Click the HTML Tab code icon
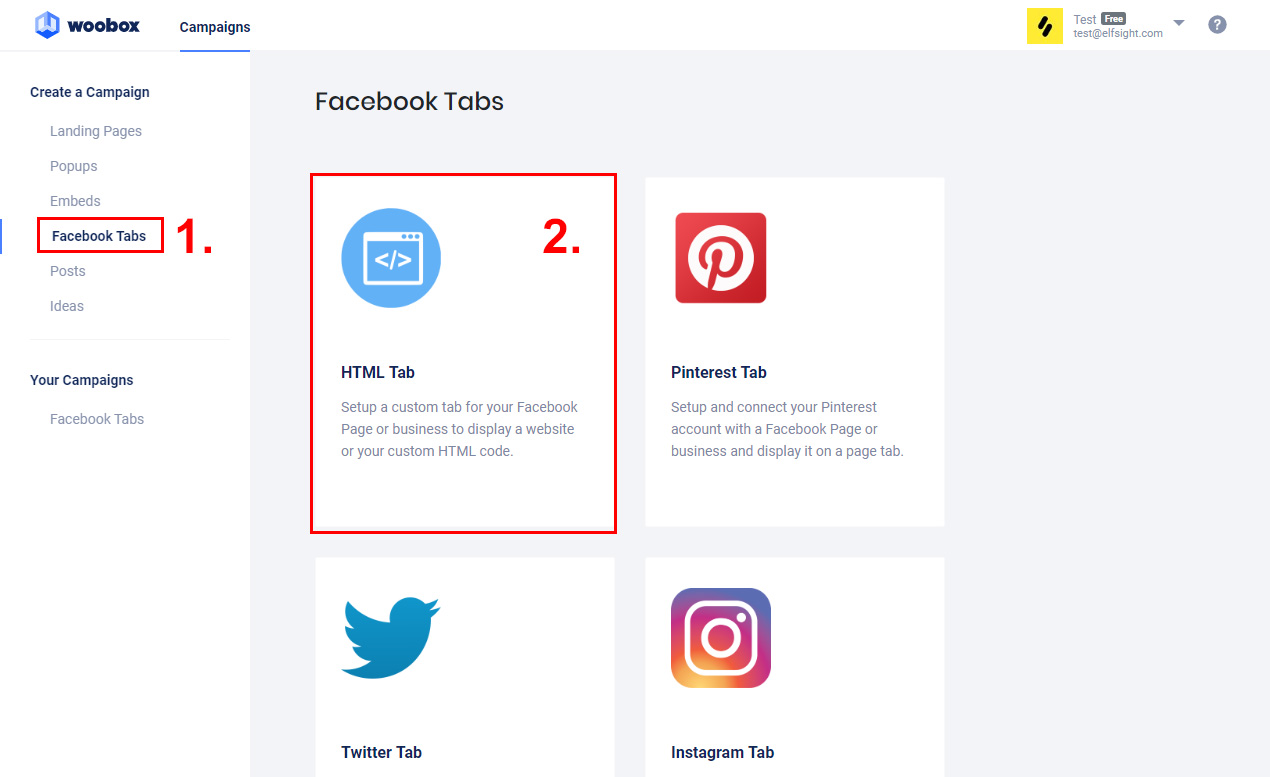 (x=391, y=258)
